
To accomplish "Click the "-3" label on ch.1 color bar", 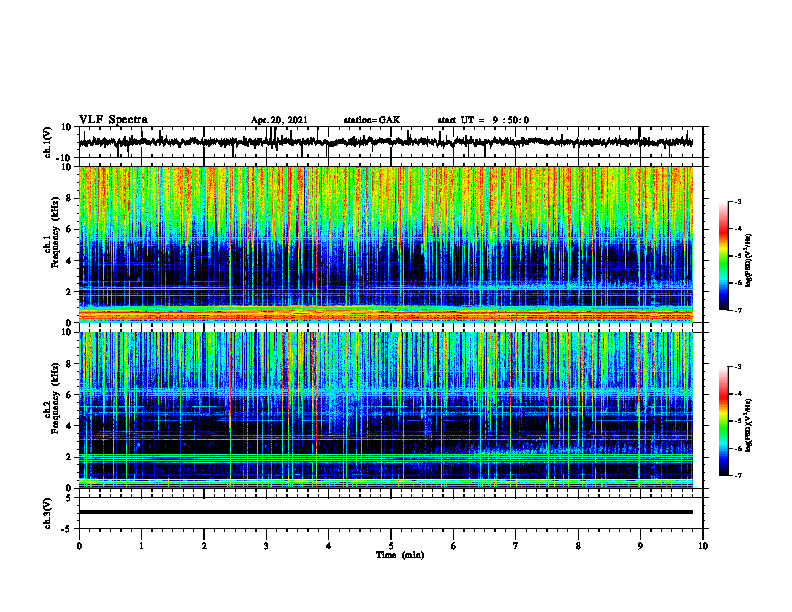I will click(x=738, y=201).
